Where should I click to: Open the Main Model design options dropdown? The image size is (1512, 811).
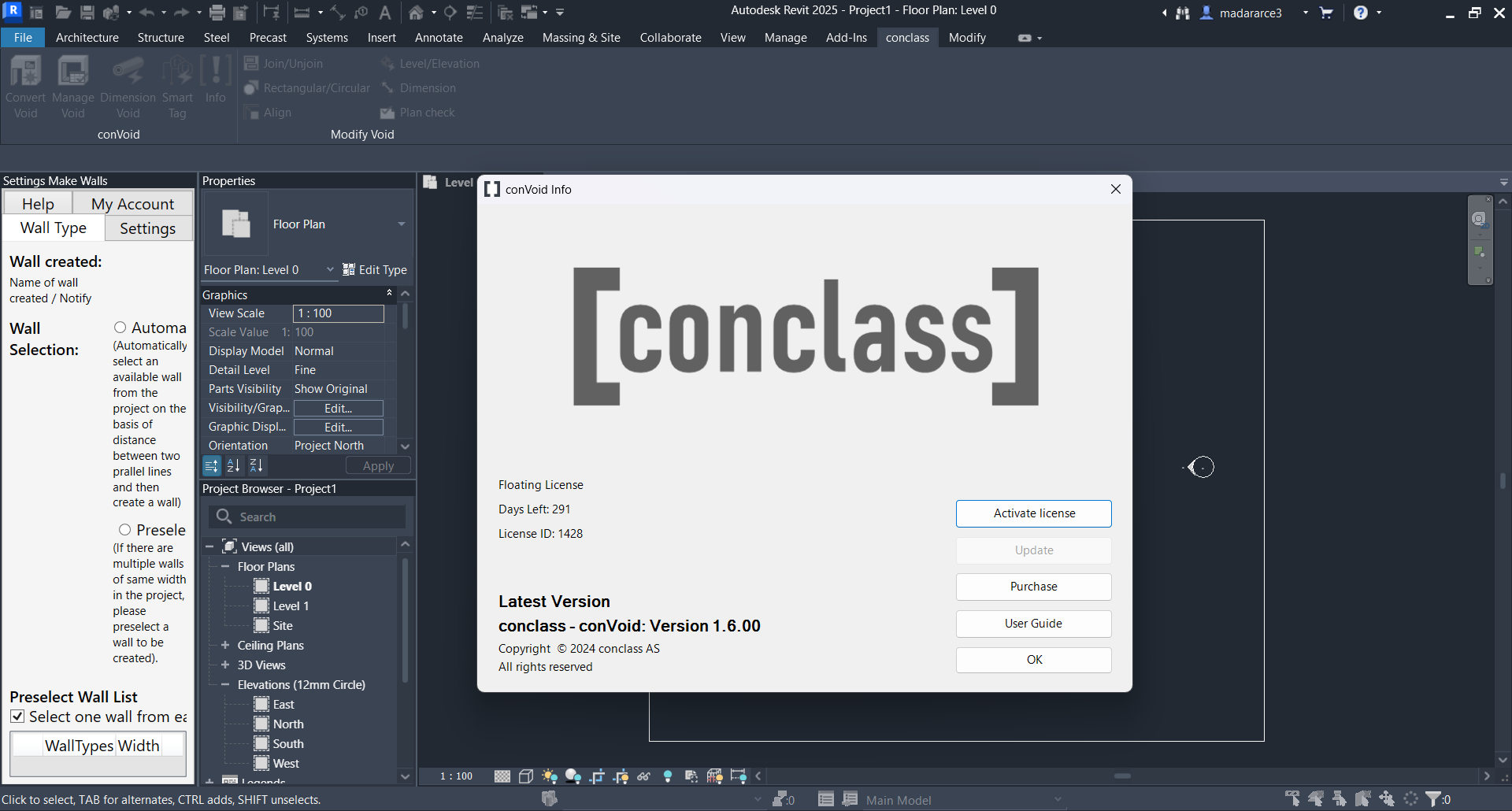click(x=1058, y=800)
